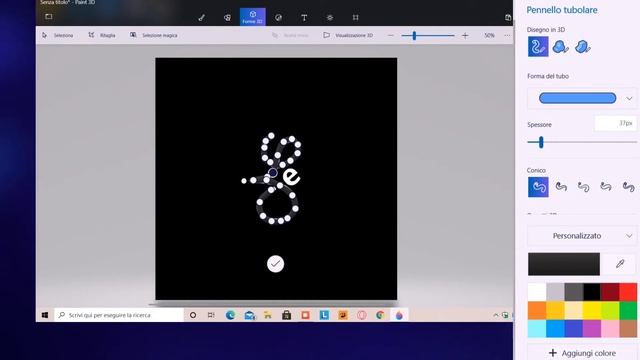The height and width of the screenshot is (360, 640).
Task: Pick the orange color swatch
Action: [x=537, y=310]
